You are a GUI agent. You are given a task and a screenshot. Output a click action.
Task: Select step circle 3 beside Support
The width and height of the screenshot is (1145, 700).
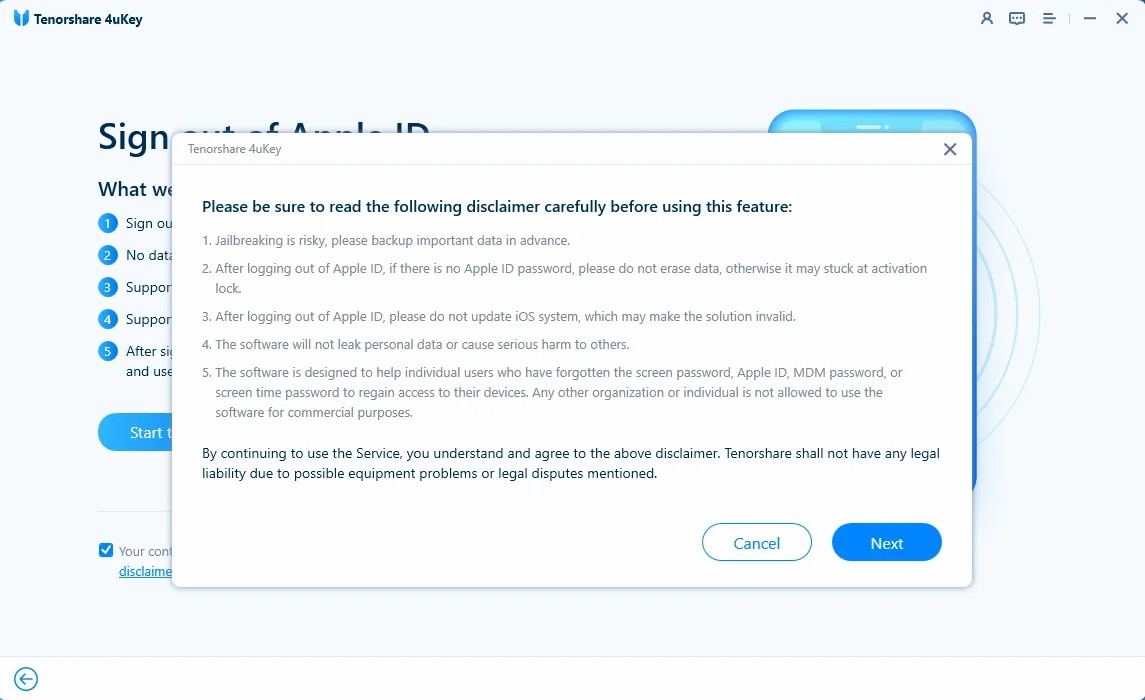tap(107, 287)
